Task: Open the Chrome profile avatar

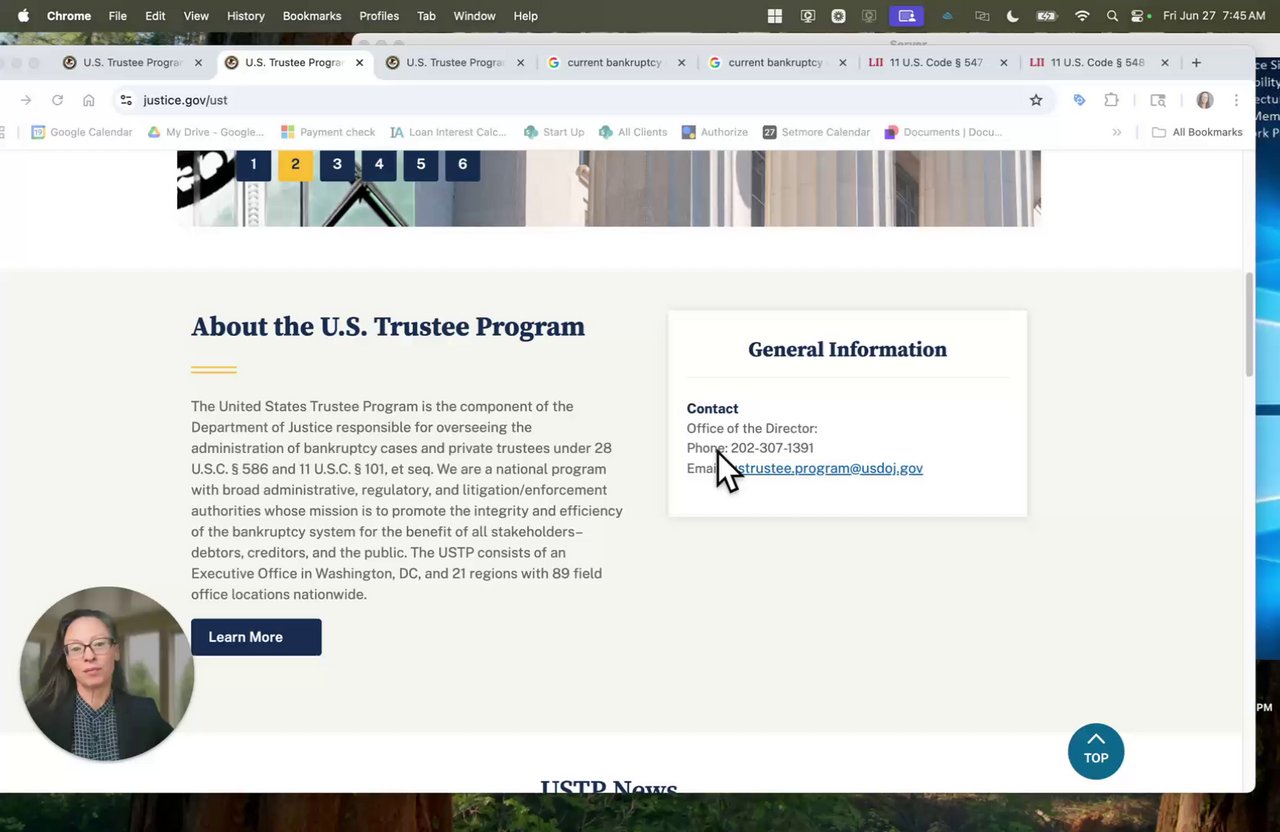Action: (x=1205, y=100)
